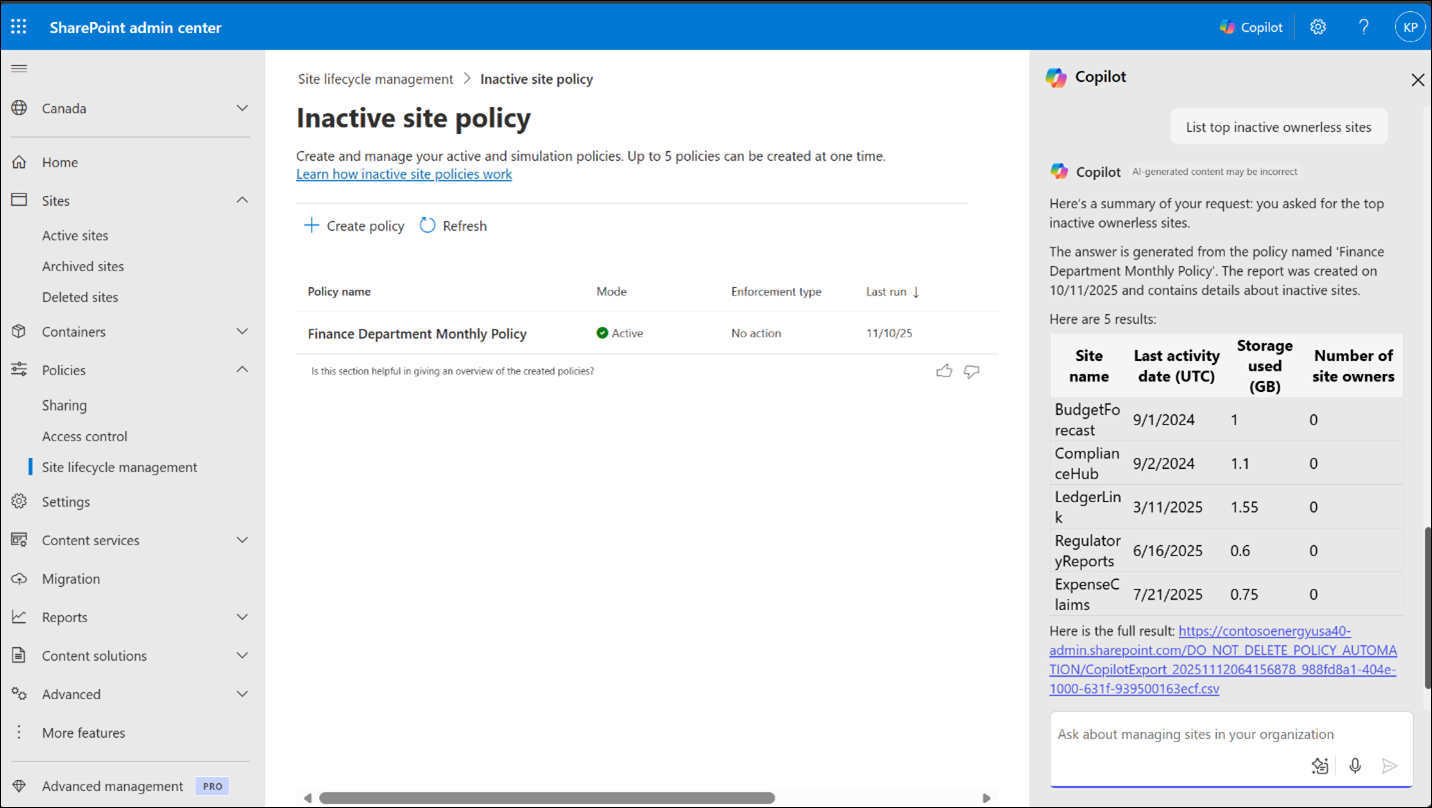This screenshot has height=808, width=1432.
Task: Open the Microsoft 365 app launcher
Action: (x=18, y=26)
